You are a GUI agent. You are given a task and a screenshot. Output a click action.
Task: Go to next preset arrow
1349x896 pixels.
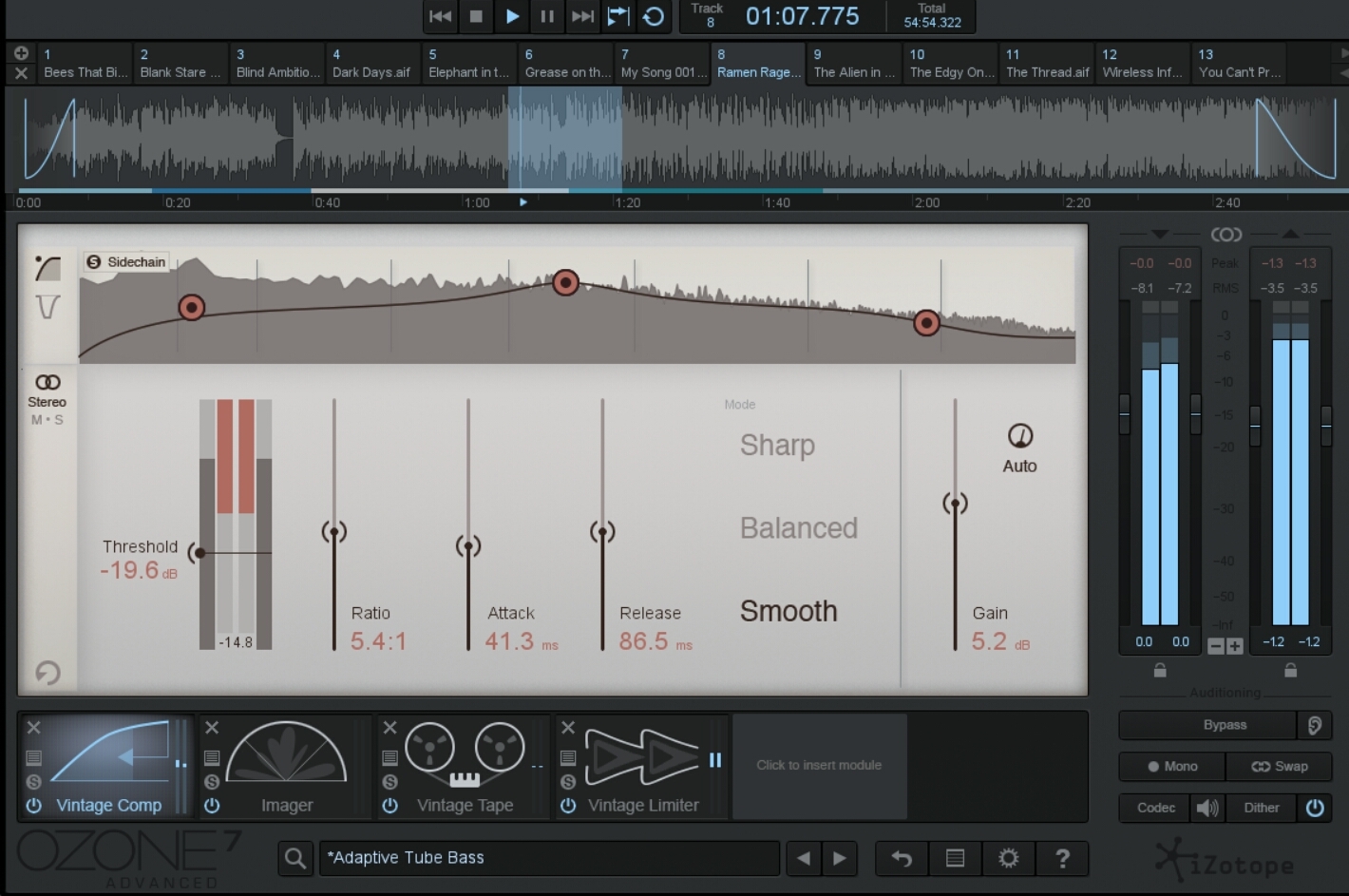[x=840, y=858]
